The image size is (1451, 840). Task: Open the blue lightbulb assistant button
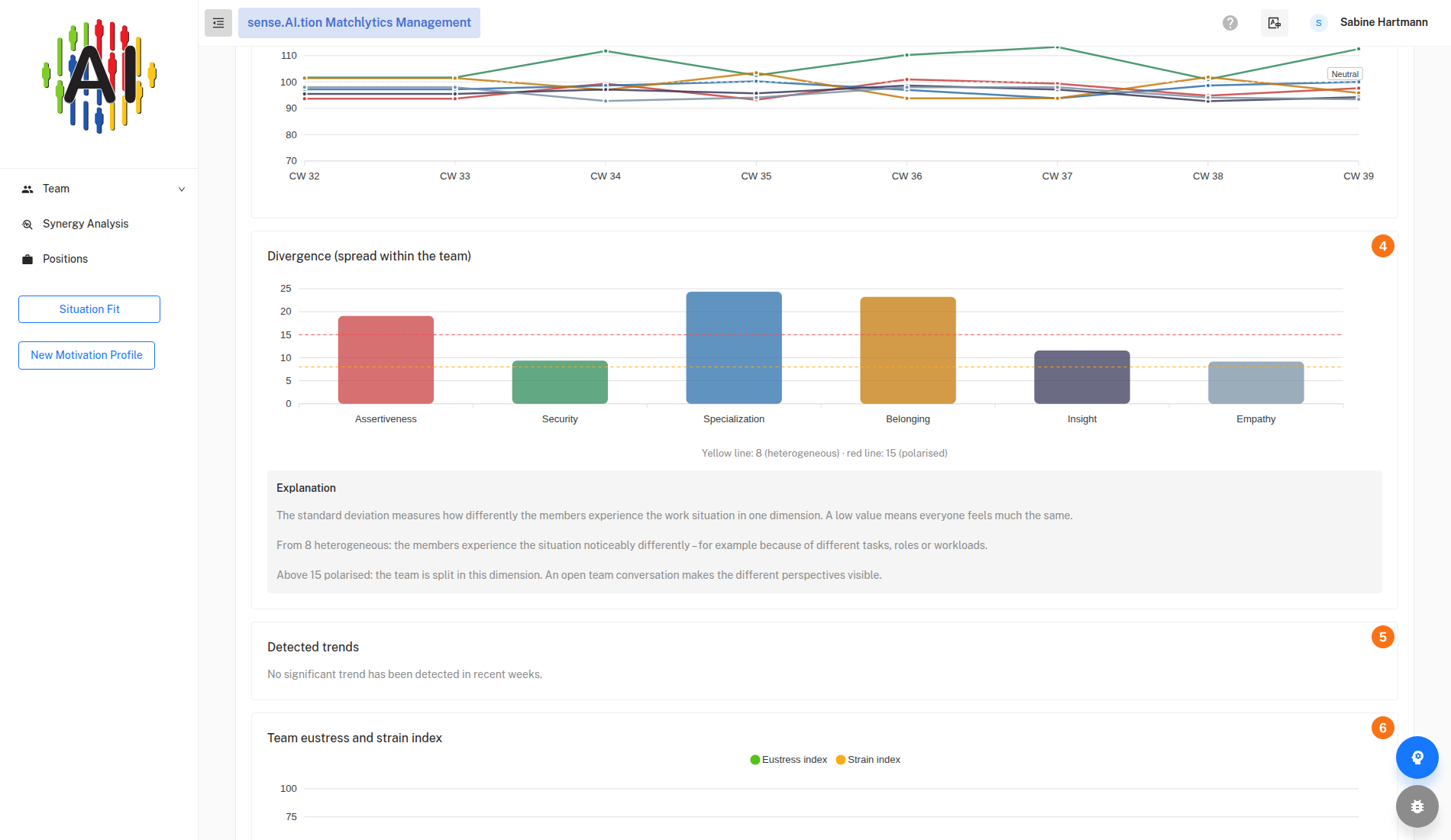click(1417, 758)
